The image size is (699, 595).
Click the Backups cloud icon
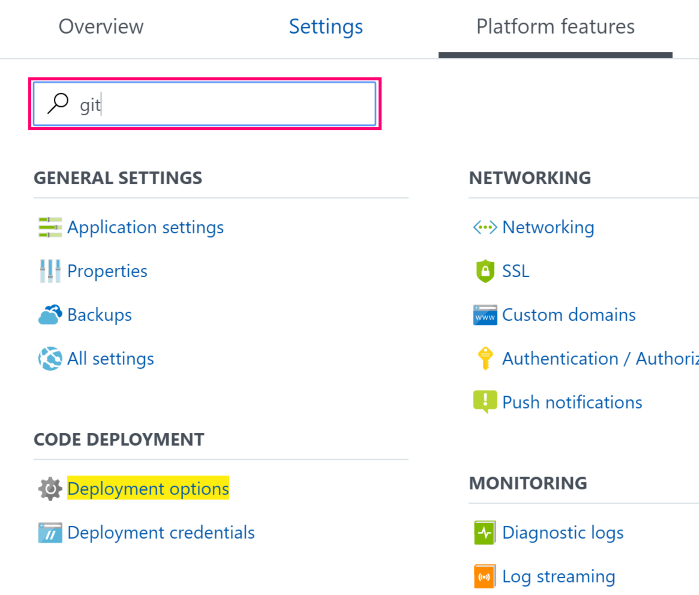49,315
